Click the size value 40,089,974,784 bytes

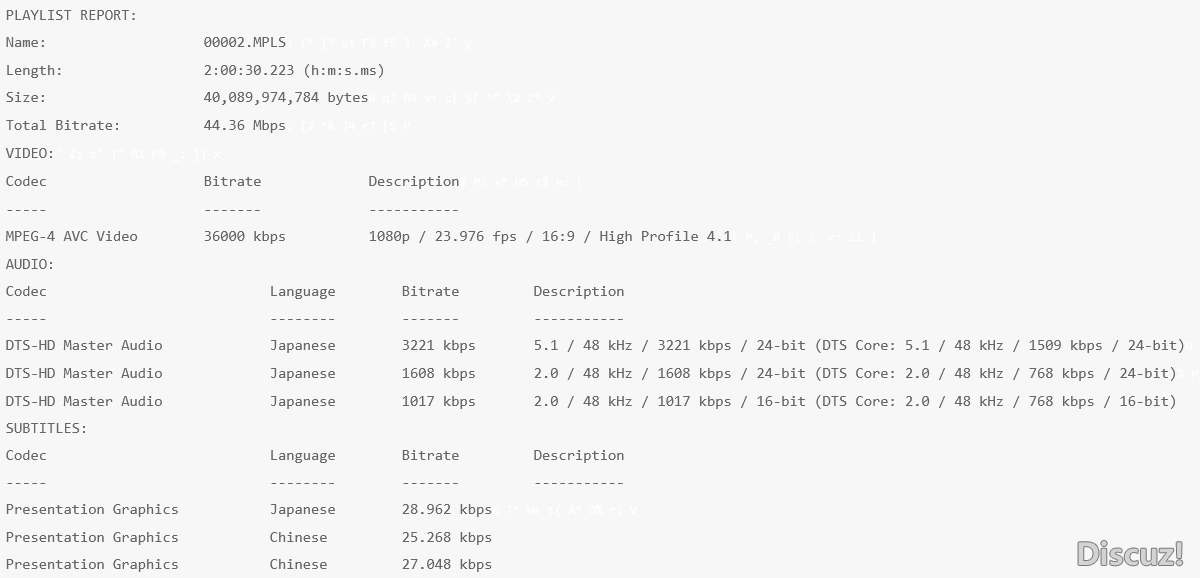(285, 98)
